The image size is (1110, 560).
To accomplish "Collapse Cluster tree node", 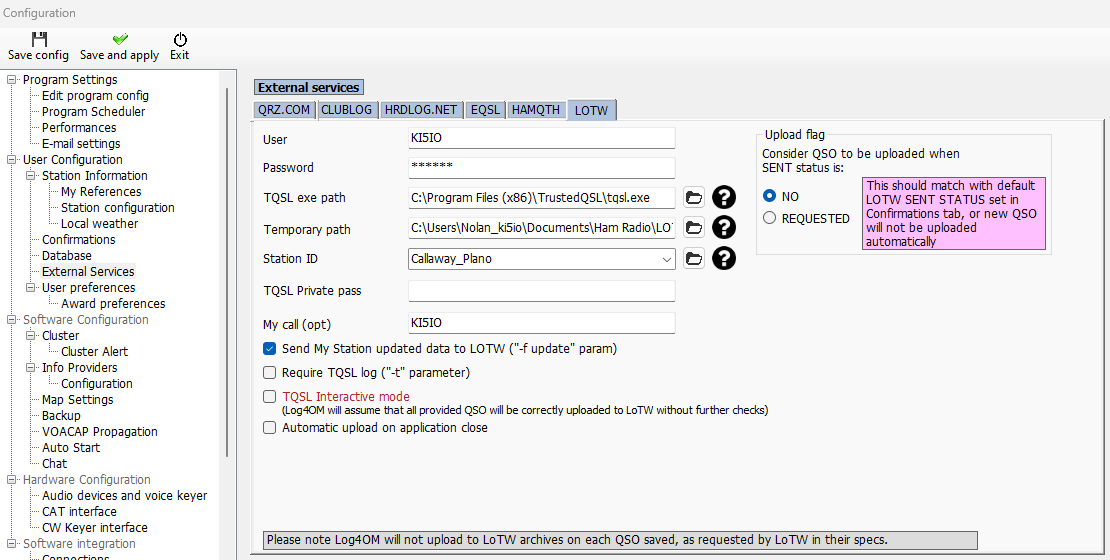I will (30, 336).
